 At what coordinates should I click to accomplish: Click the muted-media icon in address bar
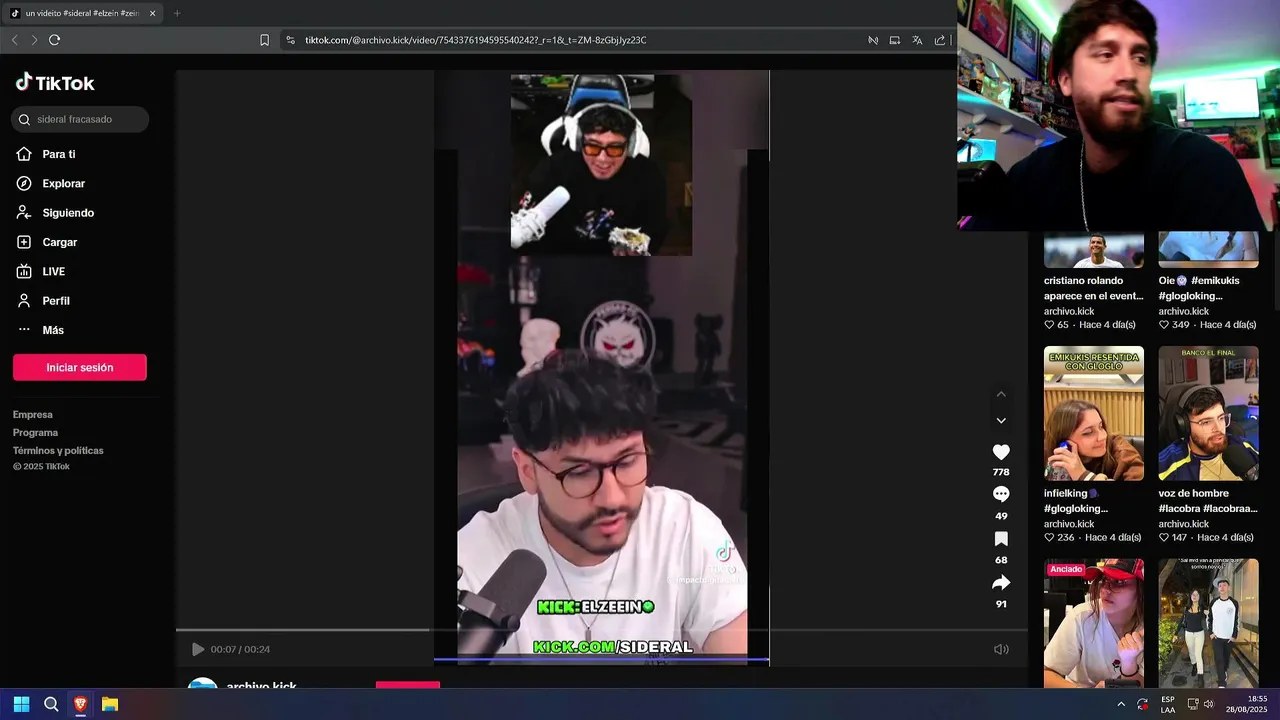(873, 40)
